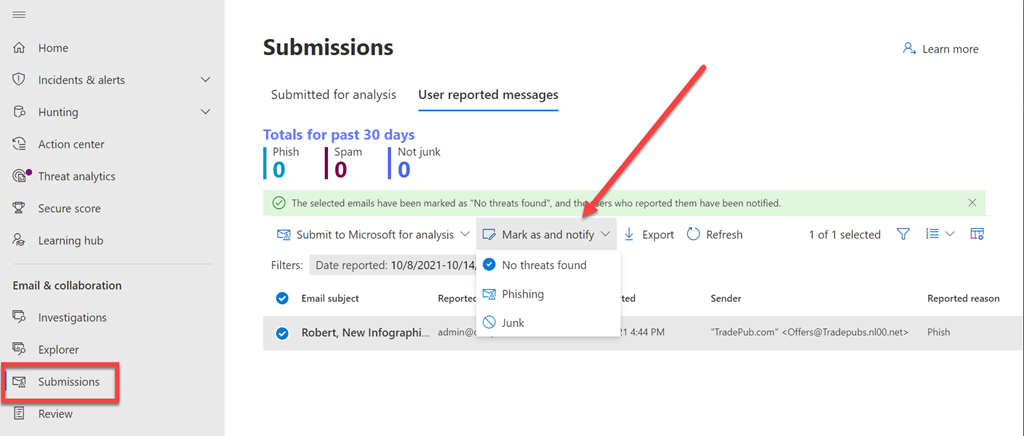Image resolution: width=1024 pixels, height=436 pixels.
Task: Click the filter funnel icon
Action: [903, 234]
